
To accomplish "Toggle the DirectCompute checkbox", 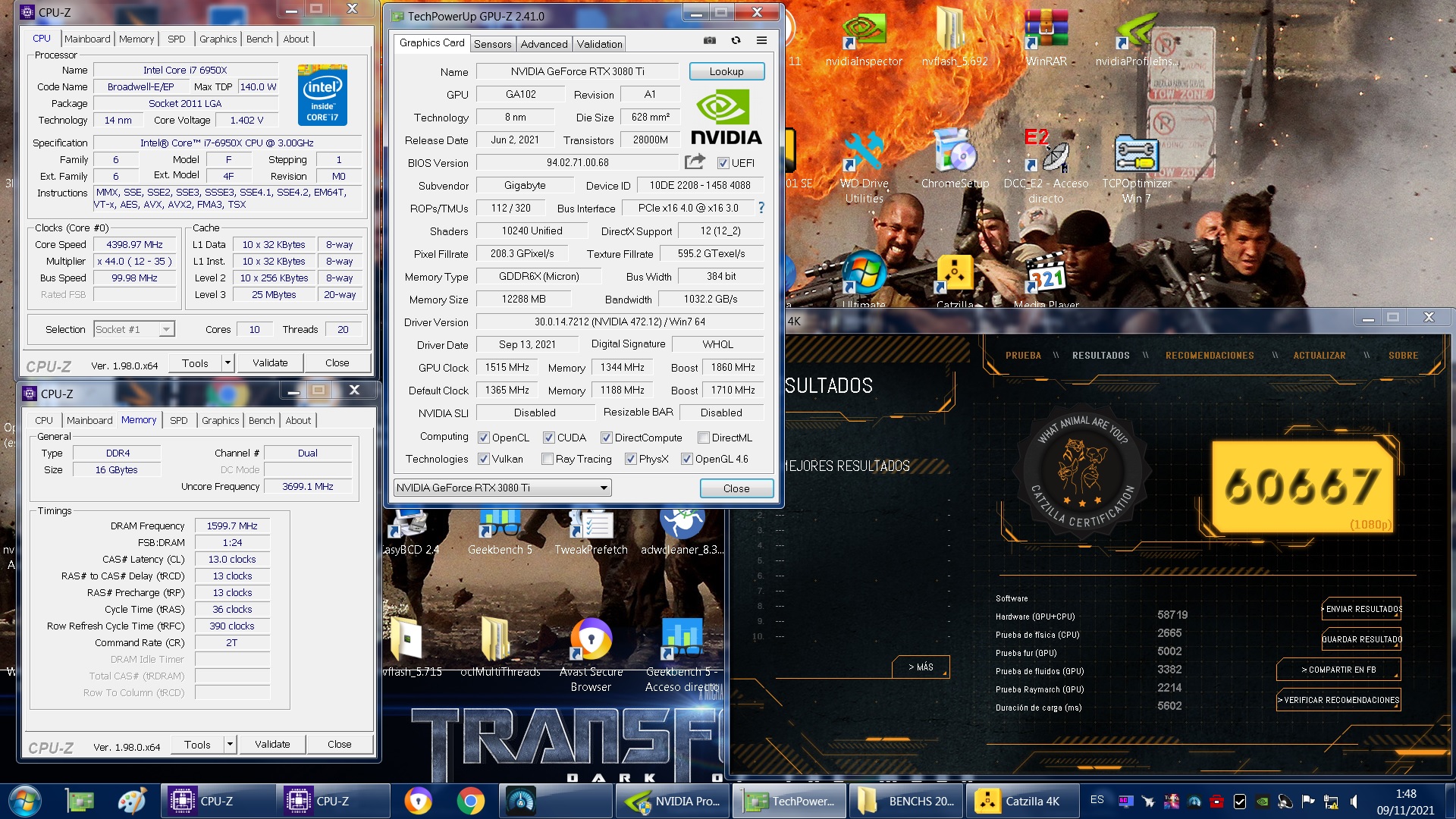I will pyautogui.click(x=606, y=438).
